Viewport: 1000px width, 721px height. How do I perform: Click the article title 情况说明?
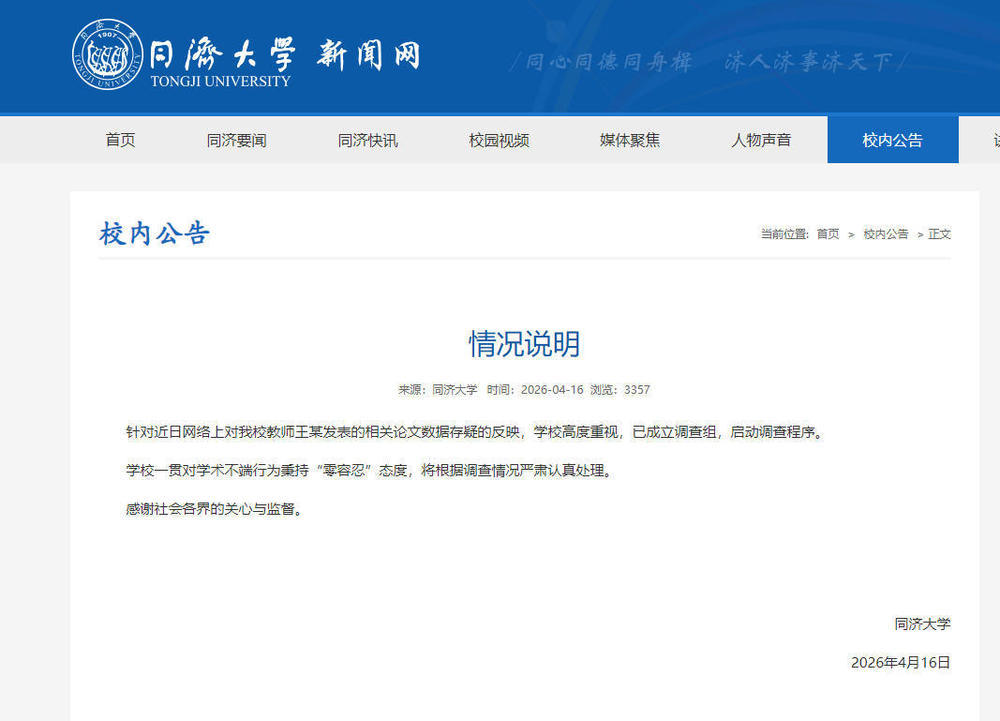(524, 343)
